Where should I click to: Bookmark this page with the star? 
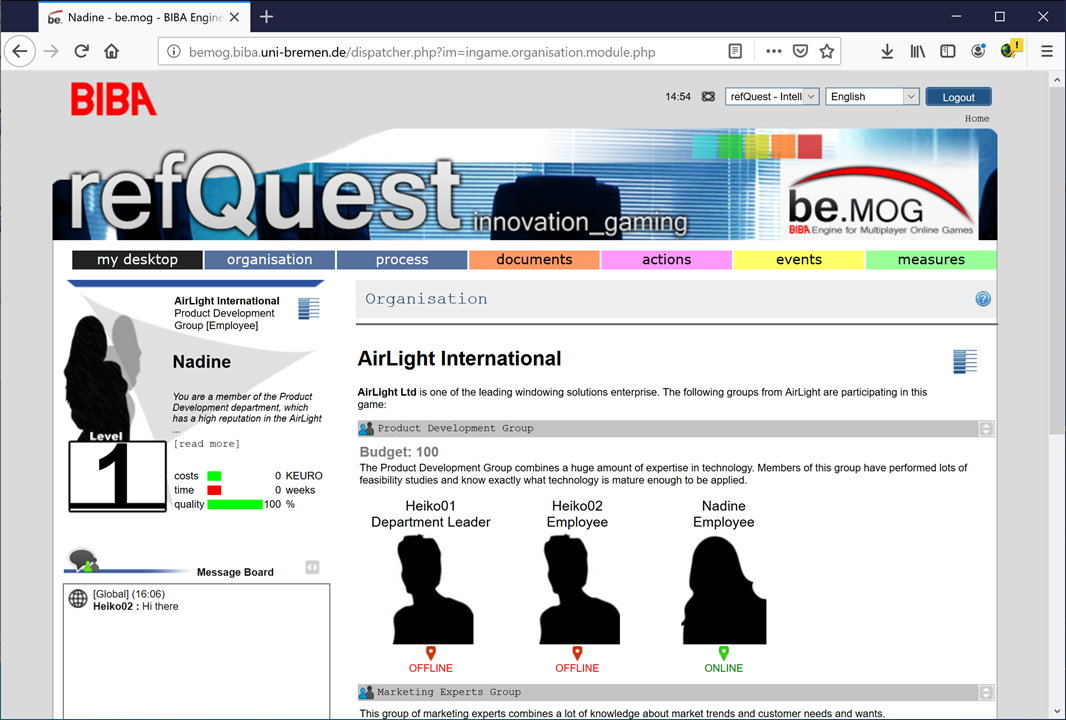[827, 52]
